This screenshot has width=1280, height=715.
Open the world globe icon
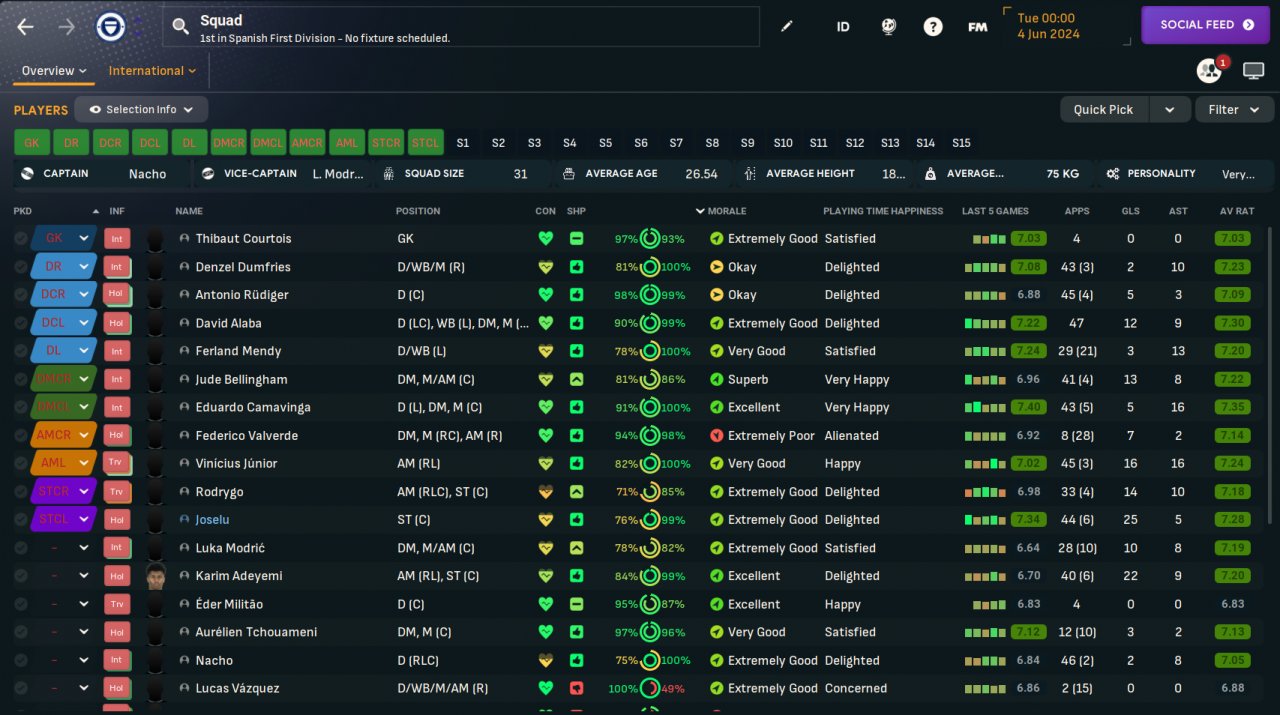(x=888, y=27)
